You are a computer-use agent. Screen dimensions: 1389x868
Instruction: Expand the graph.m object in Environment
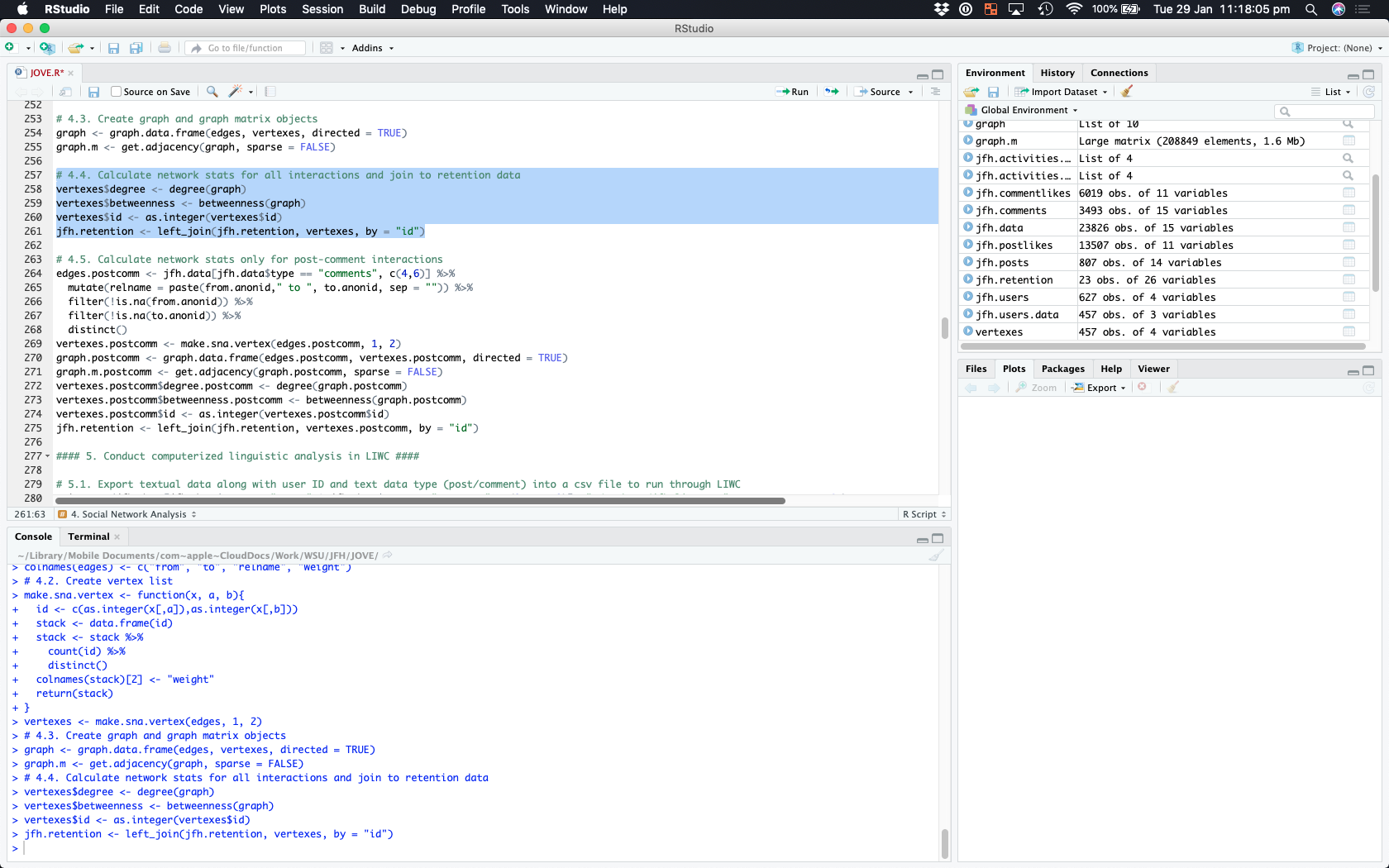(x=968, y=141)
